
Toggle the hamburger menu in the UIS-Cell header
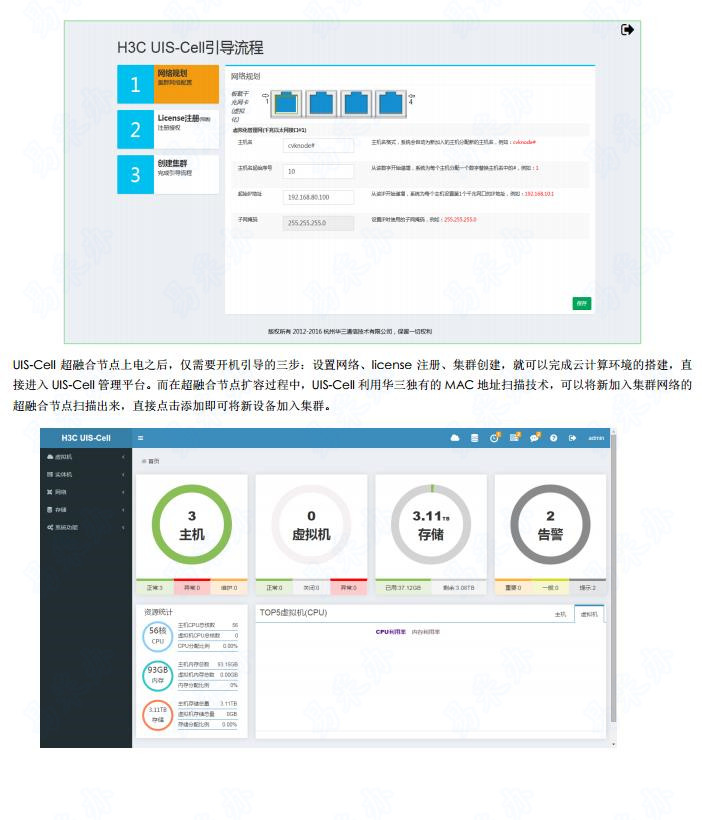[x=140, y=438]
